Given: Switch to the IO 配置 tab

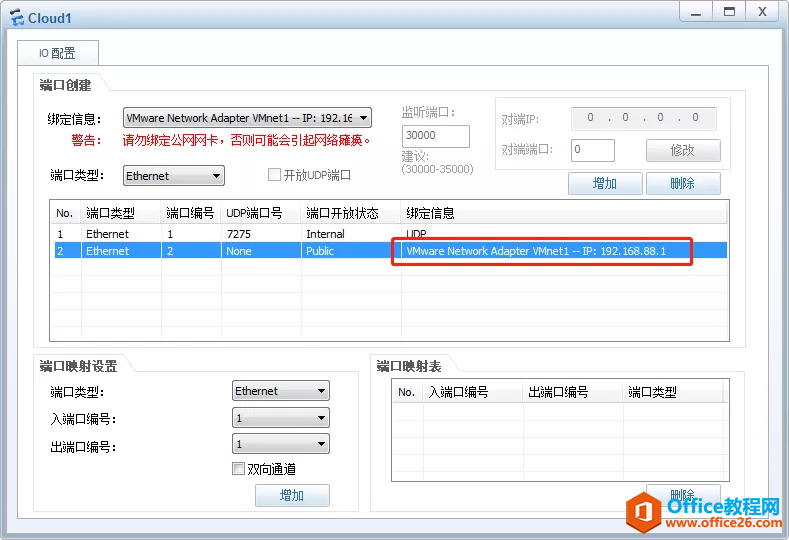Looking at the screenshot, I should (57, 53).
